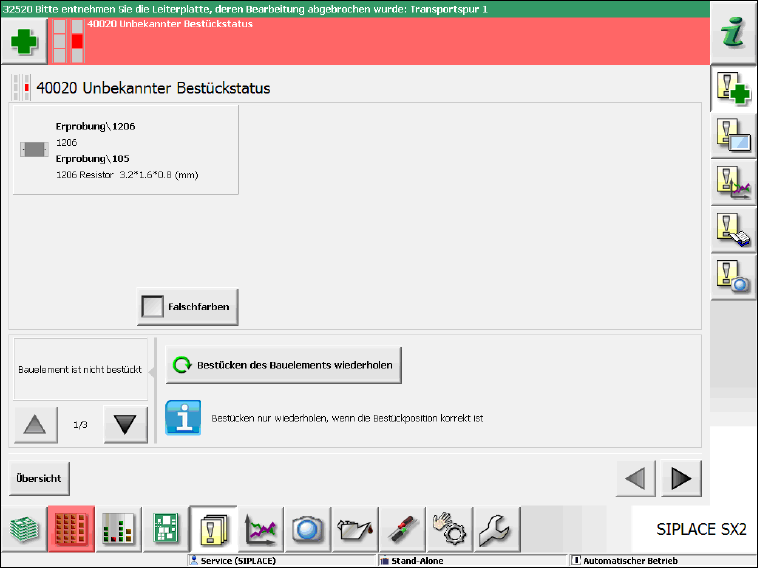Open the red grid icon in bottom toolbar
The image size is (758, 568).
point(71,529)
